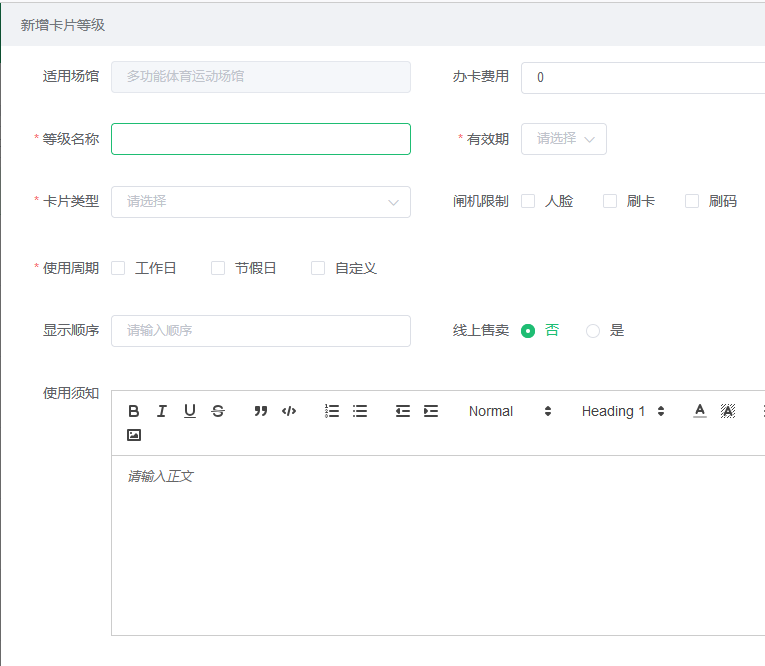Toggle bold formatting in the editor
765x666 pixels.
tap(134, 411)
